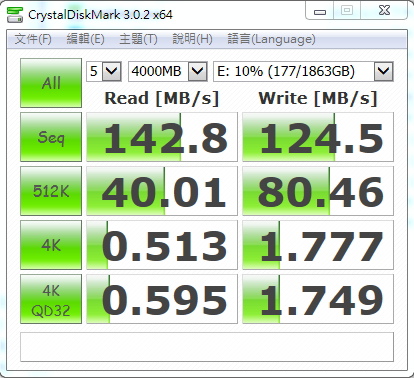Open the 編輯(E) menu
The width and height of the screenshot is (414, 378).
[x=85, y=39]
